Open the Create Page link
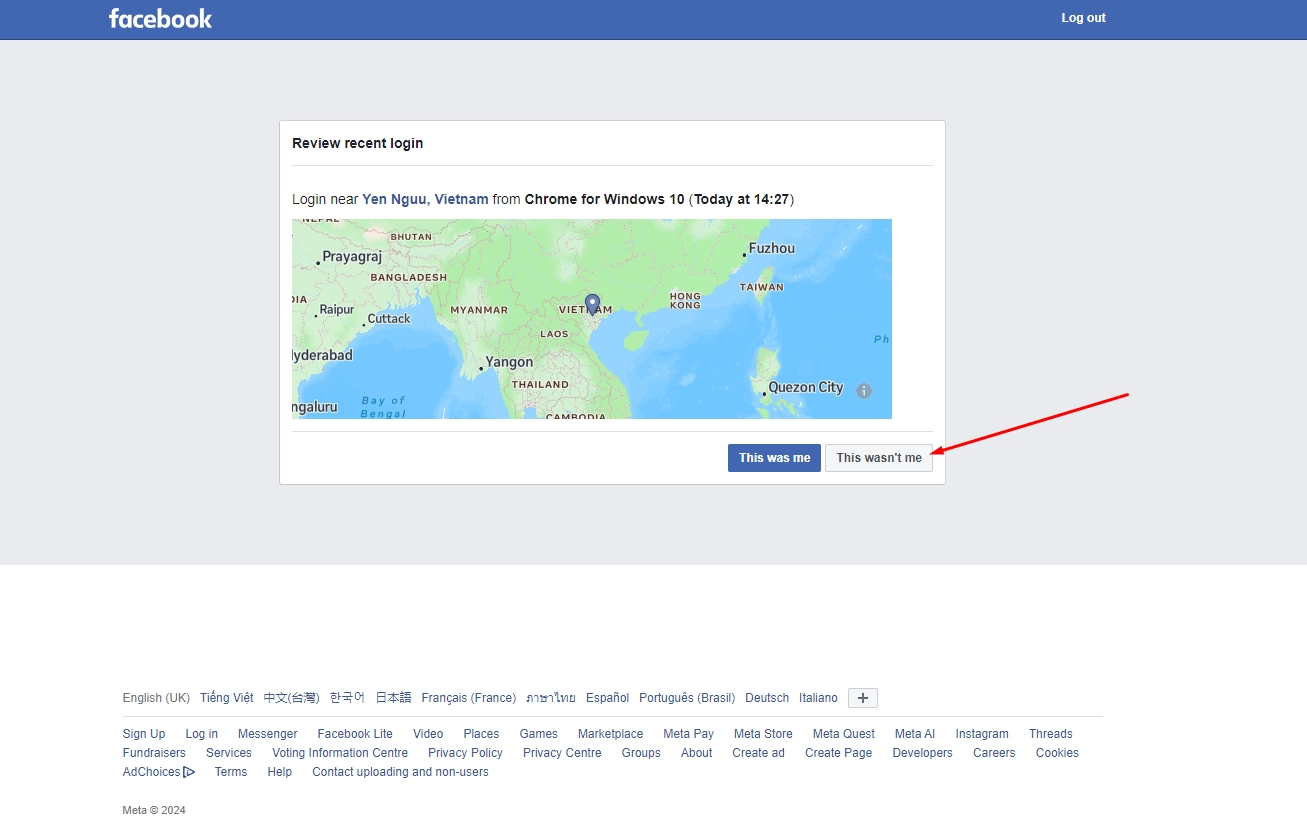This screenshot has height=824, width=1307. (x=839, y=753)
